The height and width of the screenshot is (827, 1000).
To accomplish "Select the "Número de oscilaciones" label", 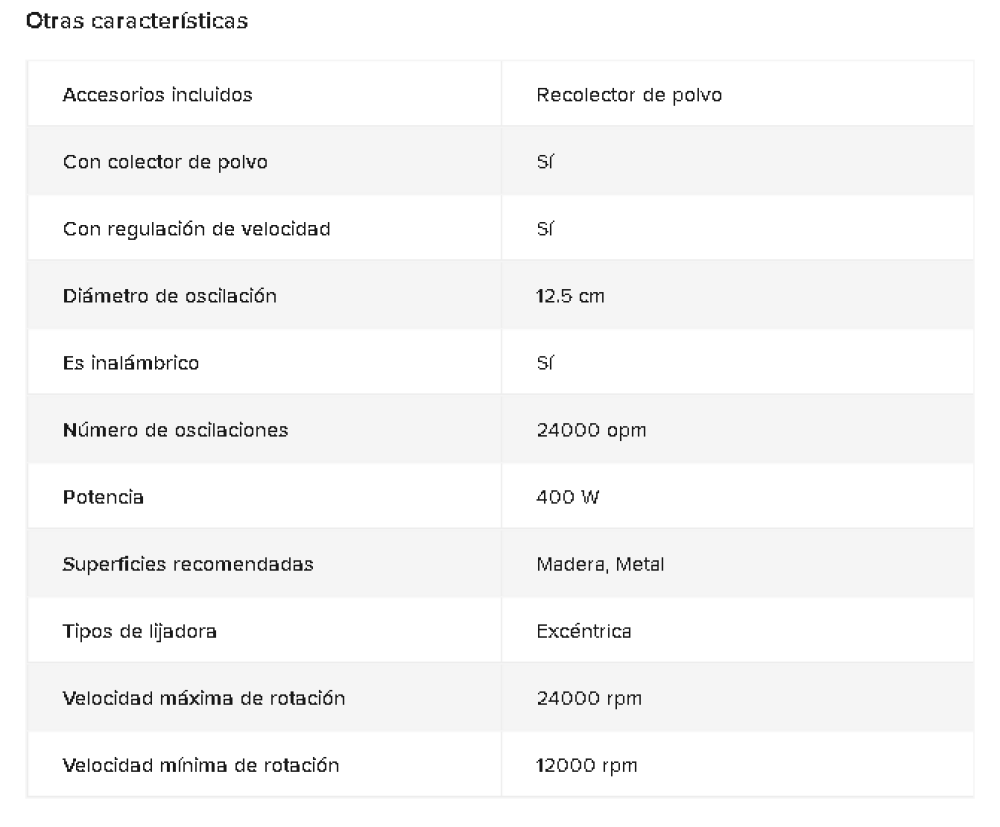I will 175,430.
